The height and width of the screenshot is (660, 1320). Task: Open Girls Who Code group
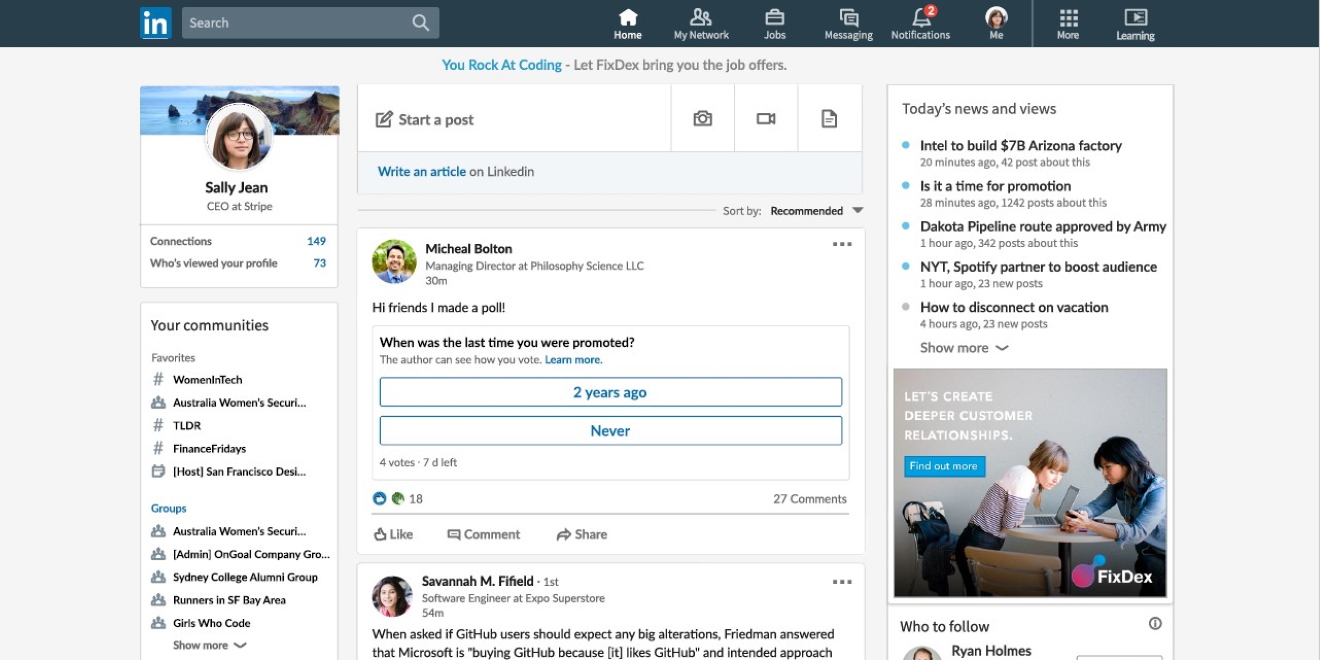point(211,623)
